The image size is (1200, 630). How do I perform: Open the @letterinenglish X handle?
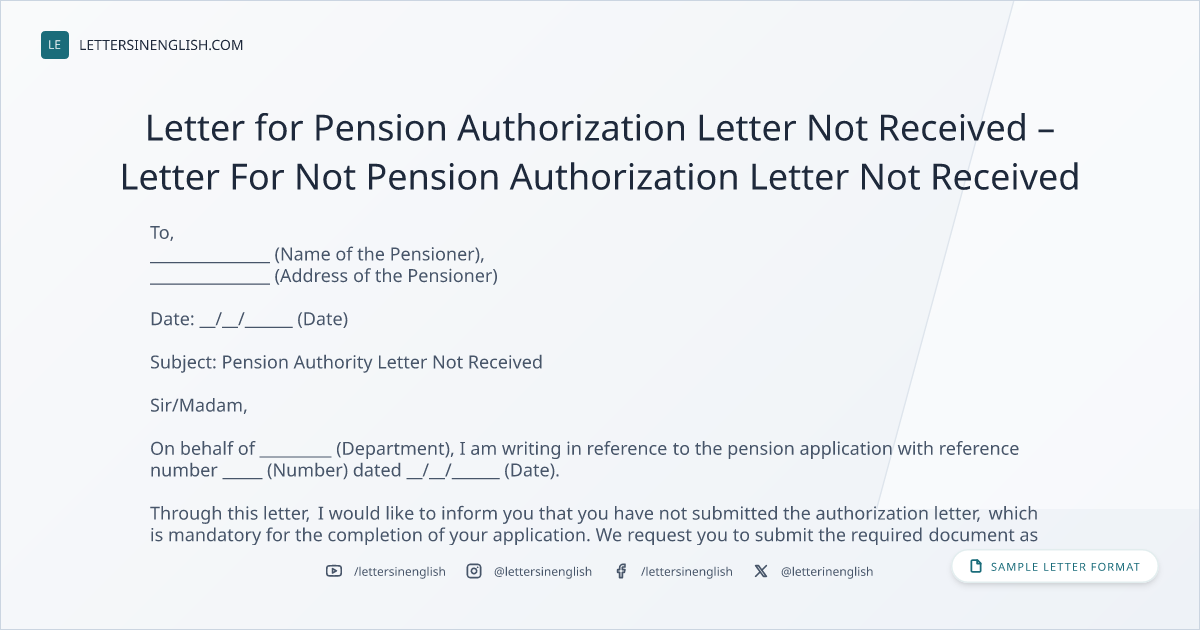(827, 571)
